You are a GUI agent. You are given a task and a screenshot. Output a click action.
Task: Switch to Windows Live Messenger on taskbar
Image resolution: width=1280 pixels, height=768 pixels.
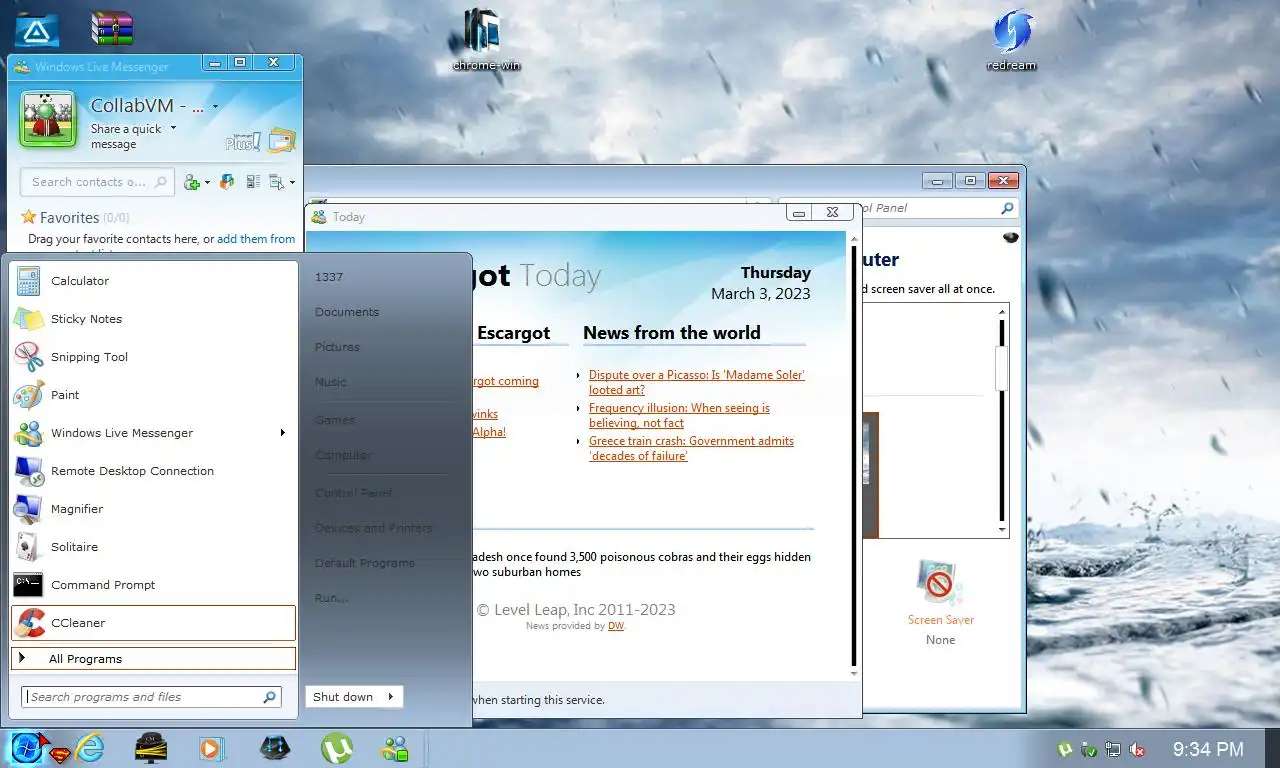(395, 748)
